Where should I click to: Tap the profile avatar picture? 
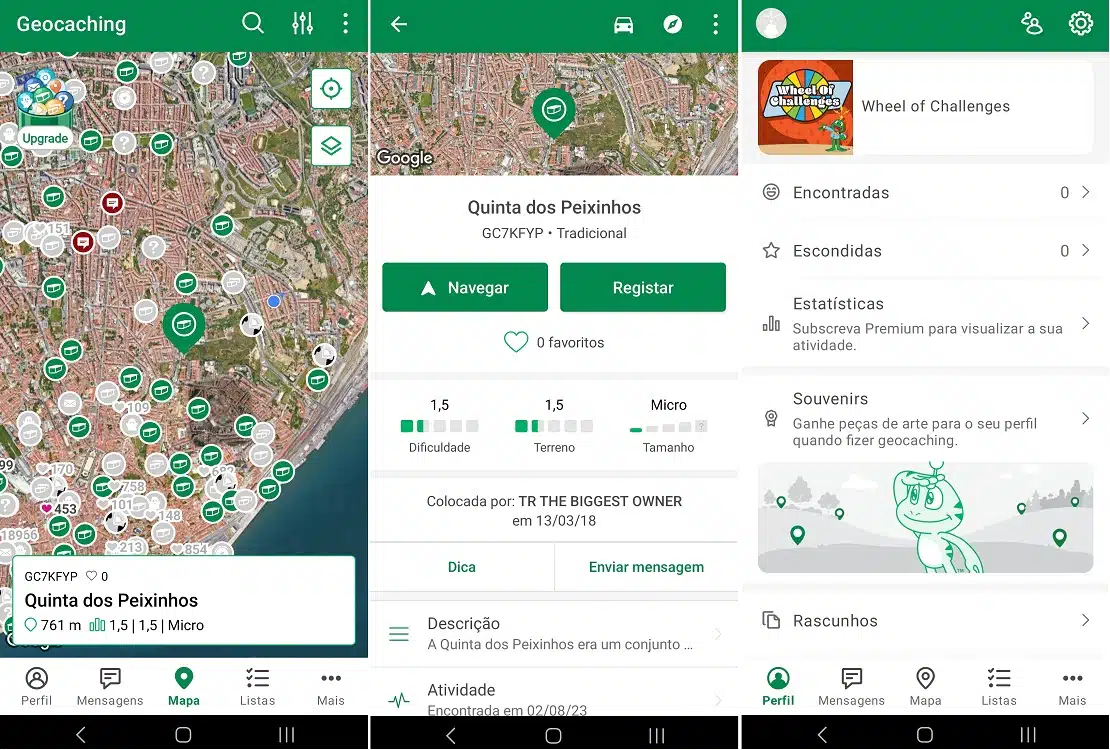coord(771,23)
